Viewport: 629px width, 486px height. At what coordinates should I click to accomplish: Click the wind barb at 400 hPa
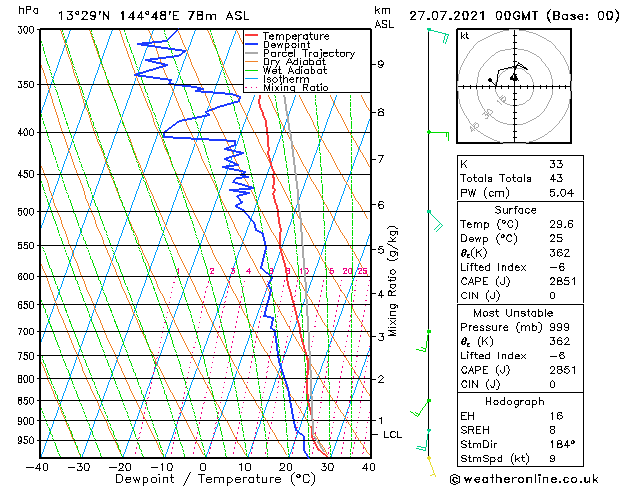(x=438, y=135)
